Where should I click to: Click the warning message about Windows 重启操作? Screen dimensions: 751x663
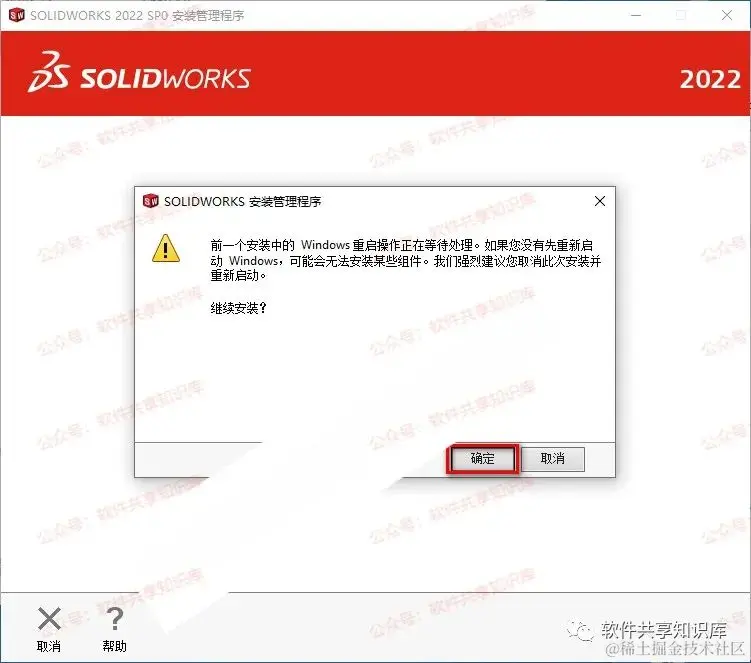point(406,260)
